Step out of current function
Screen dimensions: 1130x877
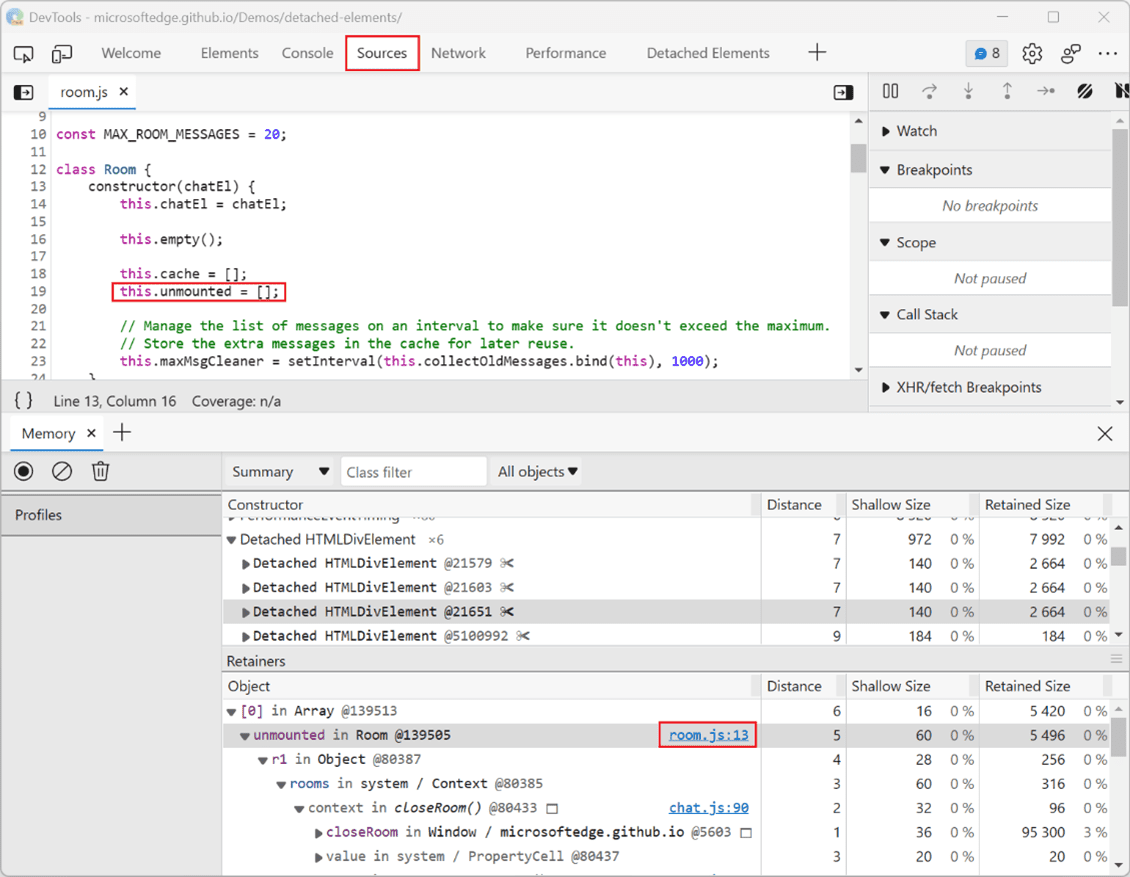[x=1007, y=91]
